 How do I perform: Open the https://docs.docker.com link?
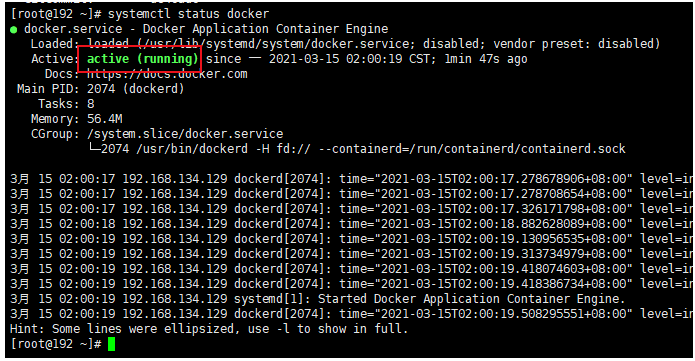(x=167, y=74)
